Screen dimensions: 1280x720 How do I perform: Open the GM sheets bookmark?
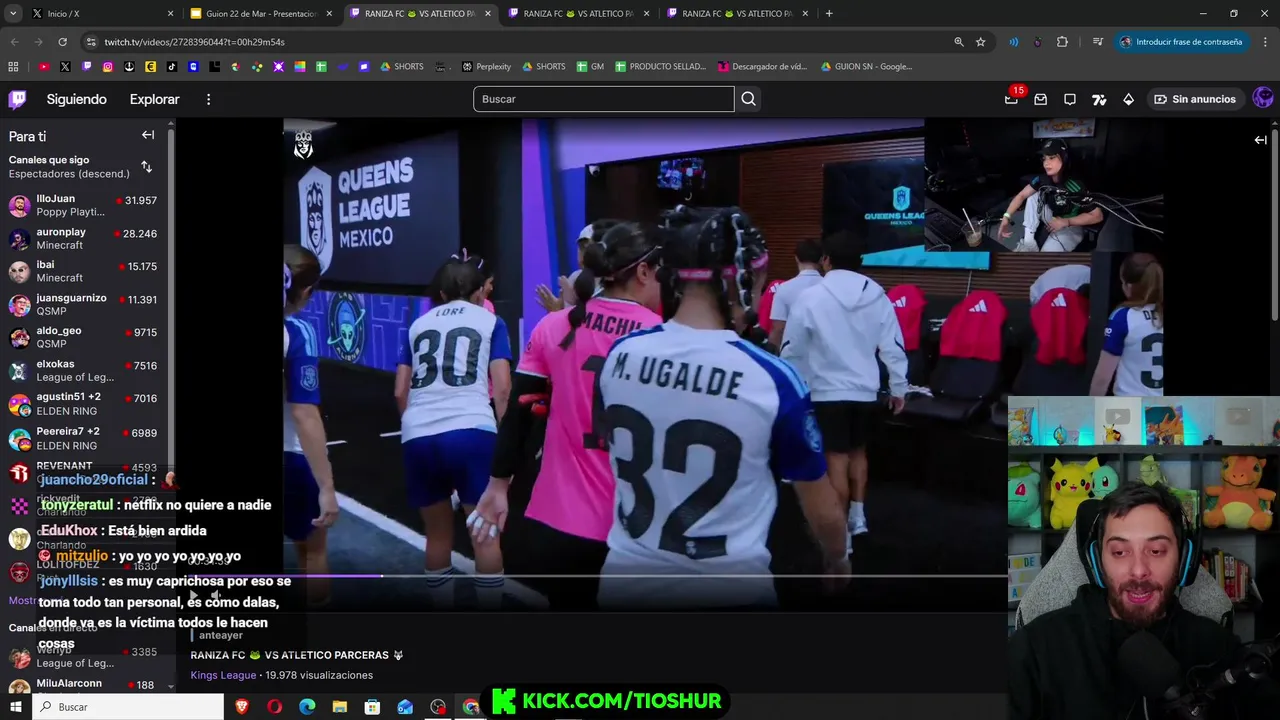click(590, 67)
